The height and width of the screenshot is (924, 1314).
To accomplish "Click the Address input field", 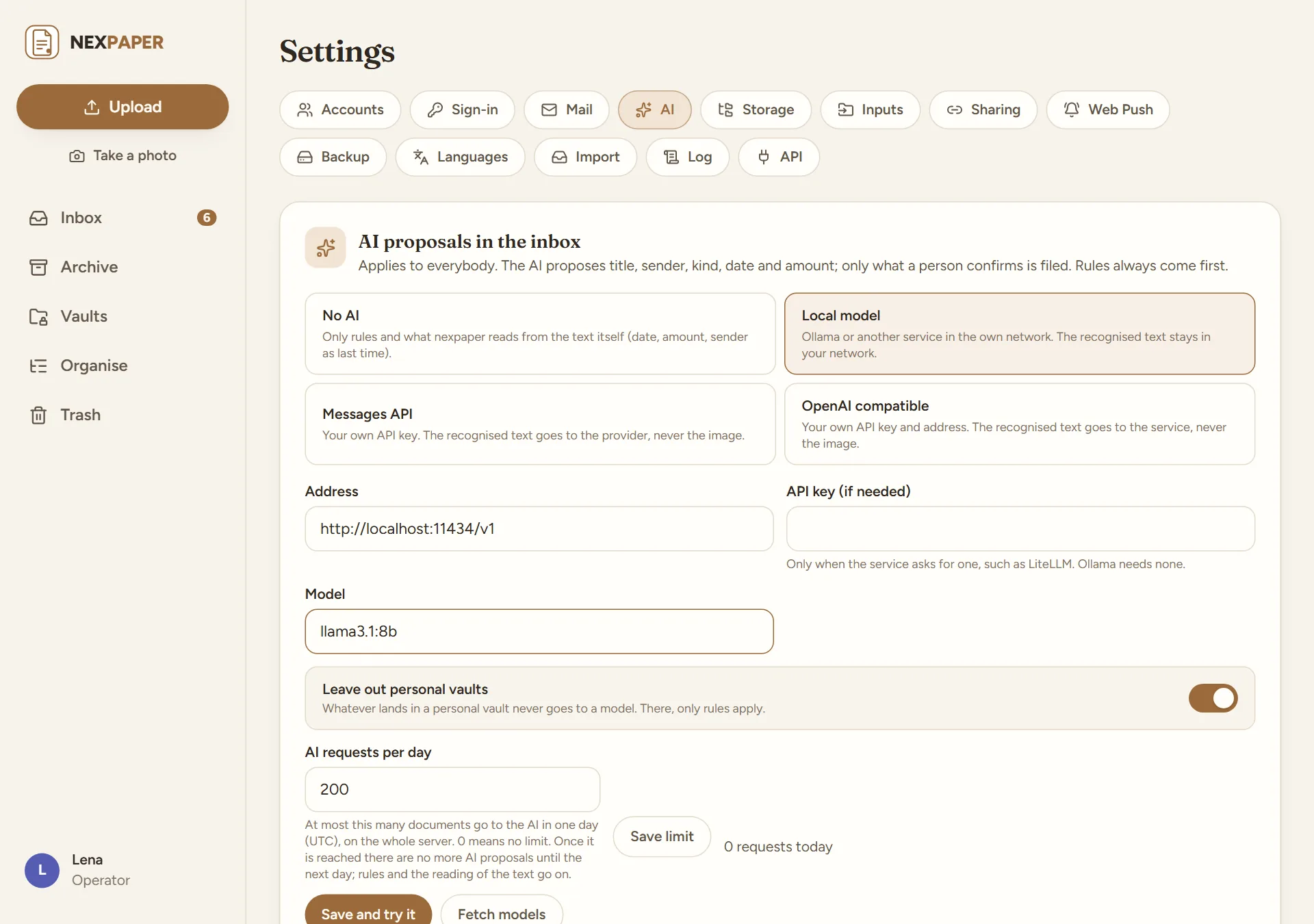I will tap(539, 528).
